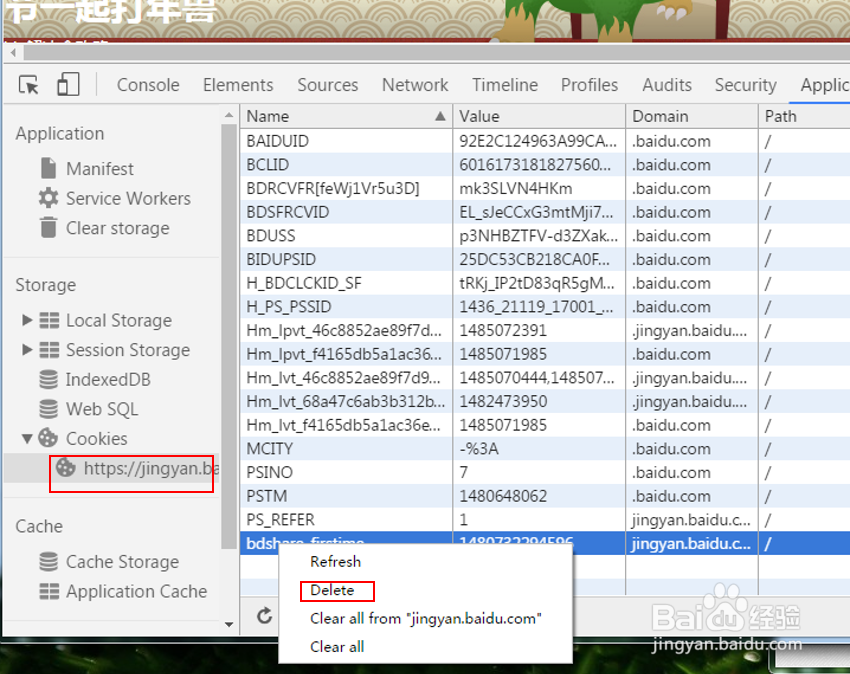Image resolution: width=850 pixels, height=674 pixels.
Task: Click the sidebar scroll up arrow
Action: click(x=229, y=115)
